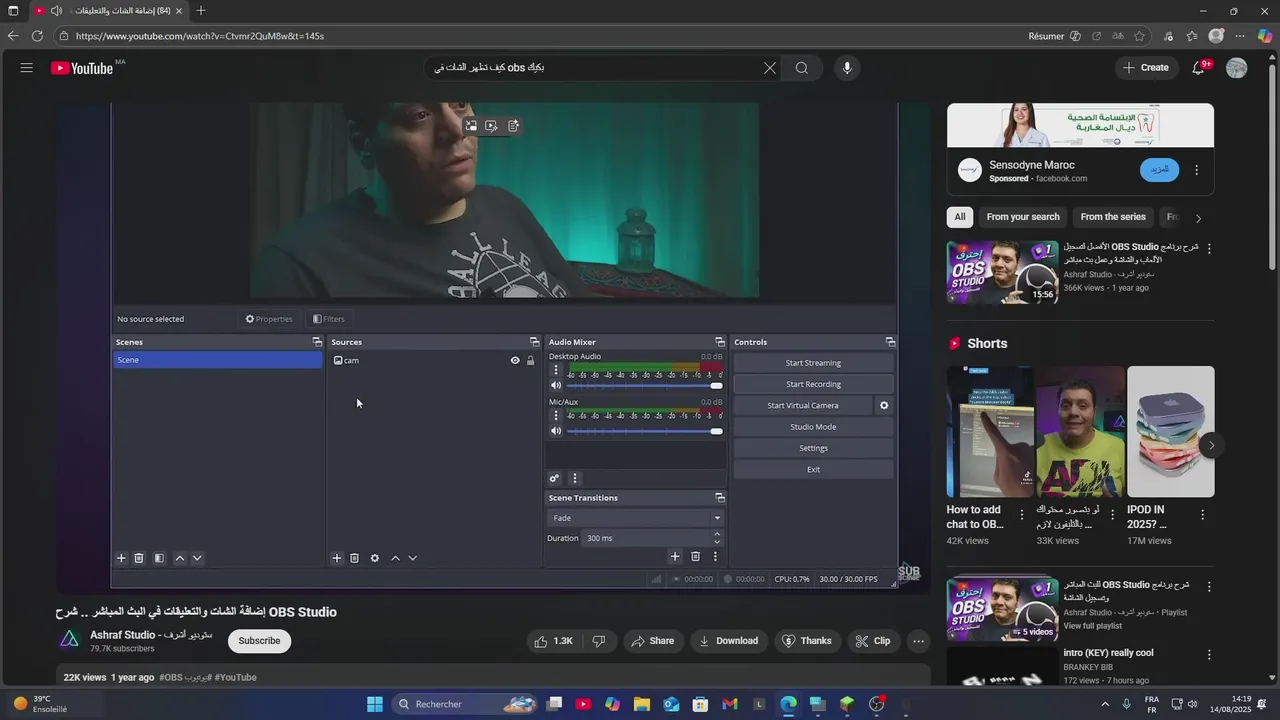Open Mic/Aux three-dot options menu

pyautogui.click(x=556, y=416)
